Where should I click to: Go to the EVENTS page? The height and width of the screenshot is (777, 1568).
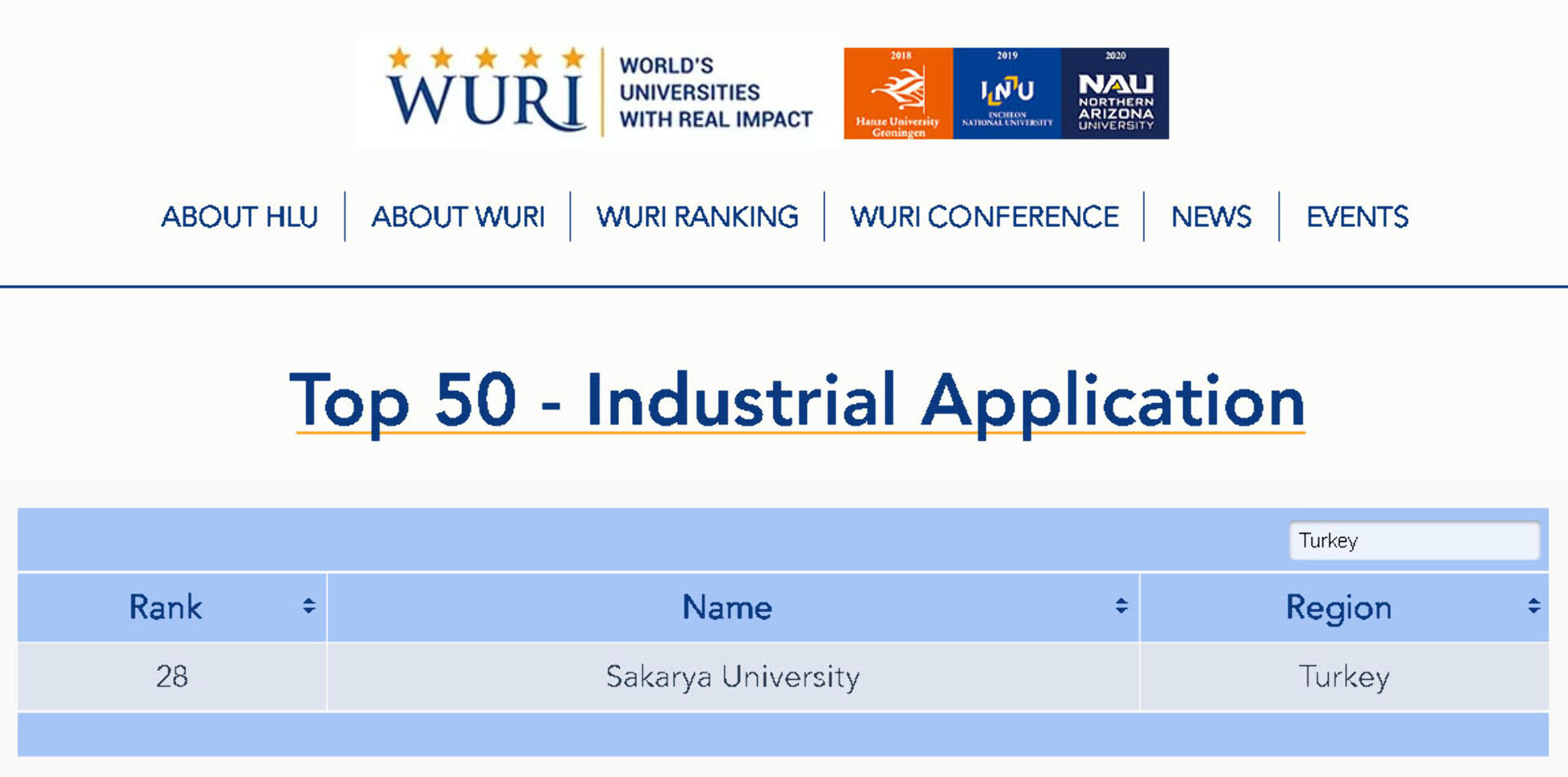coord(1357,217)
